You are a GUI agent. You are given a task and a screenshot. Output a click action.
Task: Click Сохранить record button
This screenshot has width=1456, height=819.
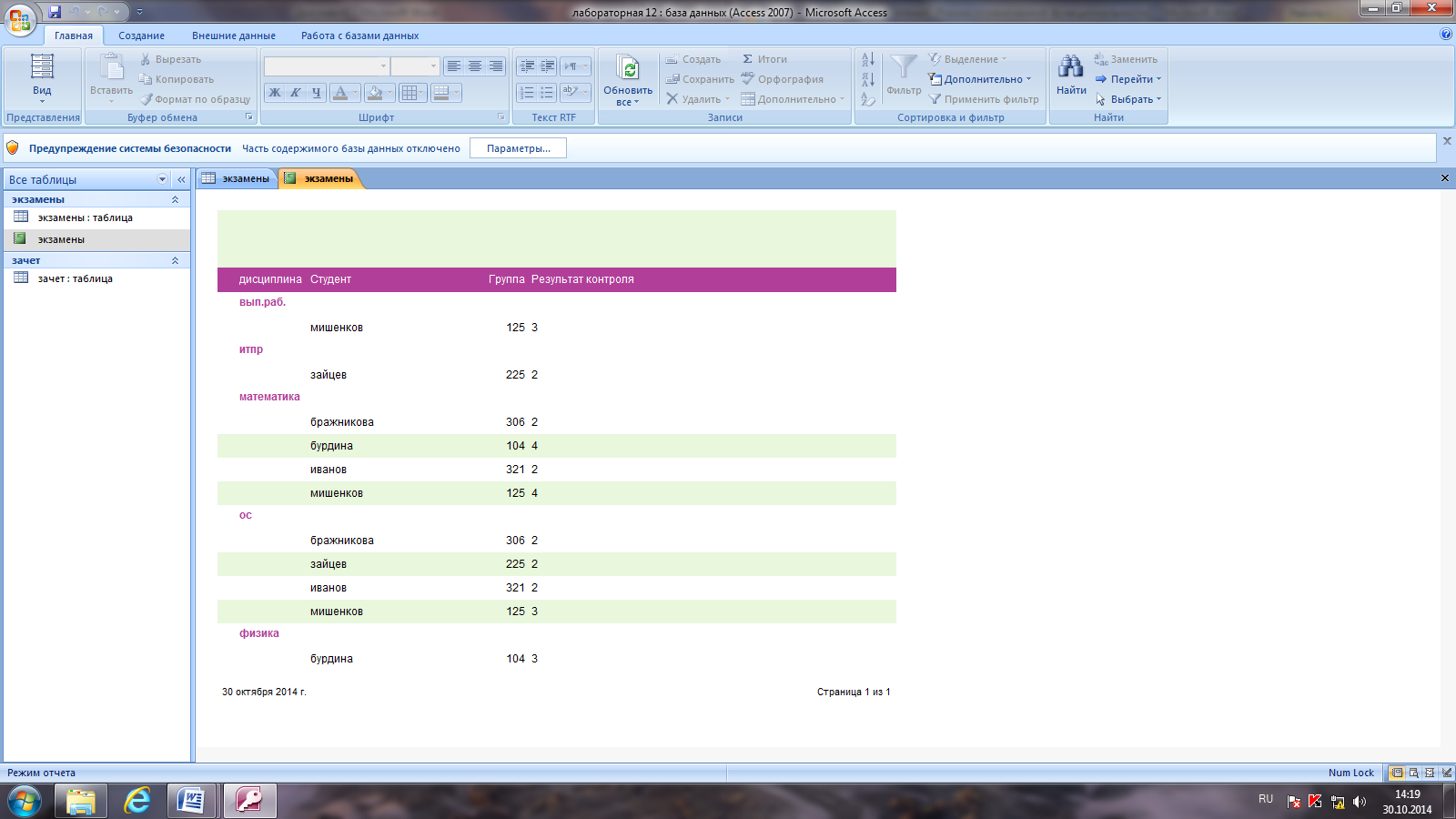[x=699, y=79]
